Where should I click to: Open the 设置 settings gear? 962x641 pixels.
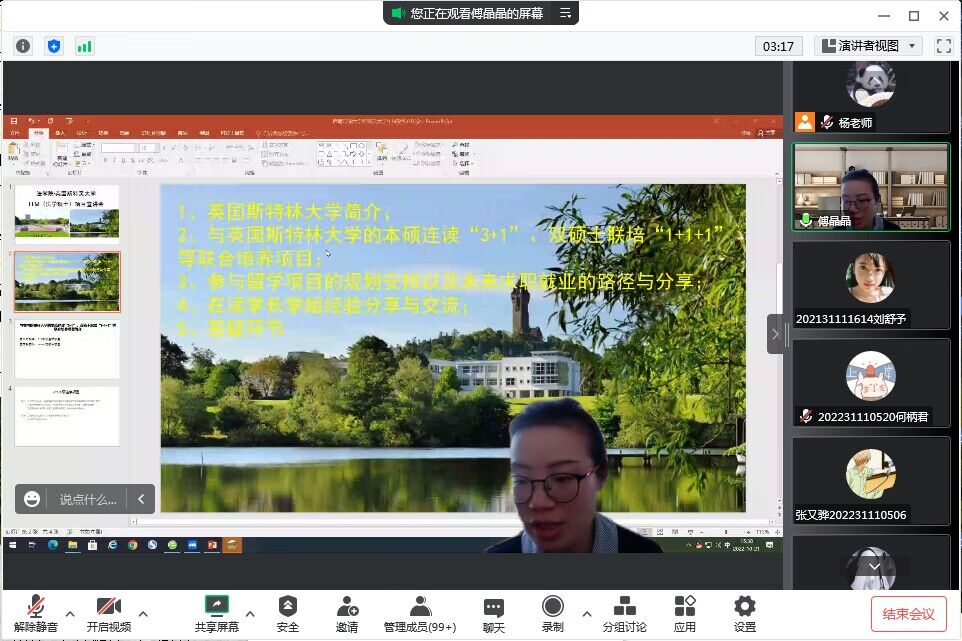pyautogui.click(x=745, y=613)
